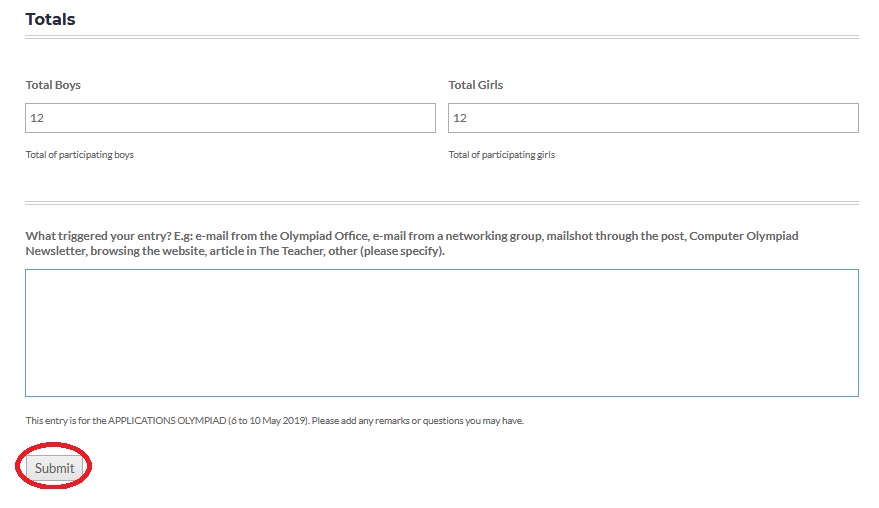879x508 pixels.
Task: Click the divider line under Totals heading
Action: point(441,37)
